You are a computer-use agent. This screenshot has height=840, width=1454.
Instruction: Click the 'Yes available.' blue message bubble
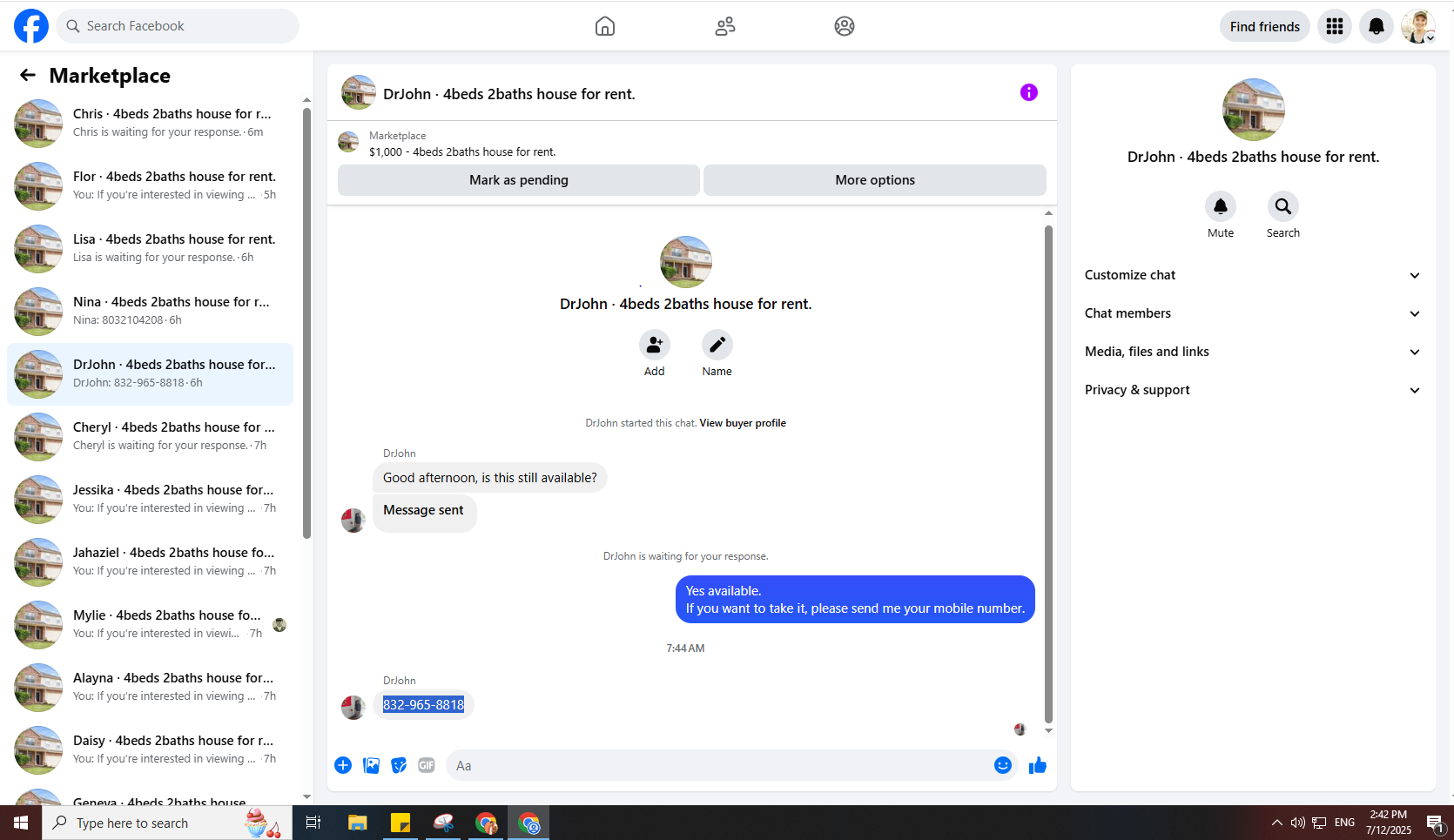click(855, 600)
